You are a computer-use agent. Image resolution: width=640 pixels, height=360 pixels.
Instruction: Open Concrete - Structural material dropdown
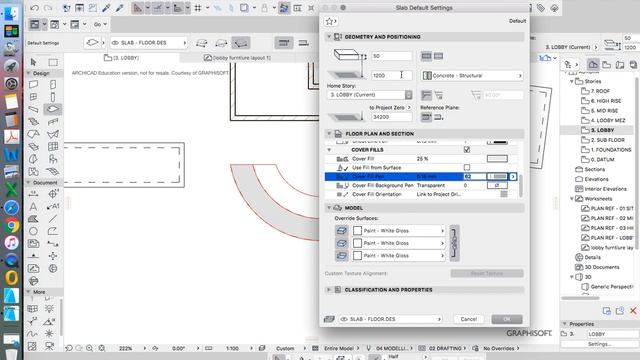click(x=472, y=76)
